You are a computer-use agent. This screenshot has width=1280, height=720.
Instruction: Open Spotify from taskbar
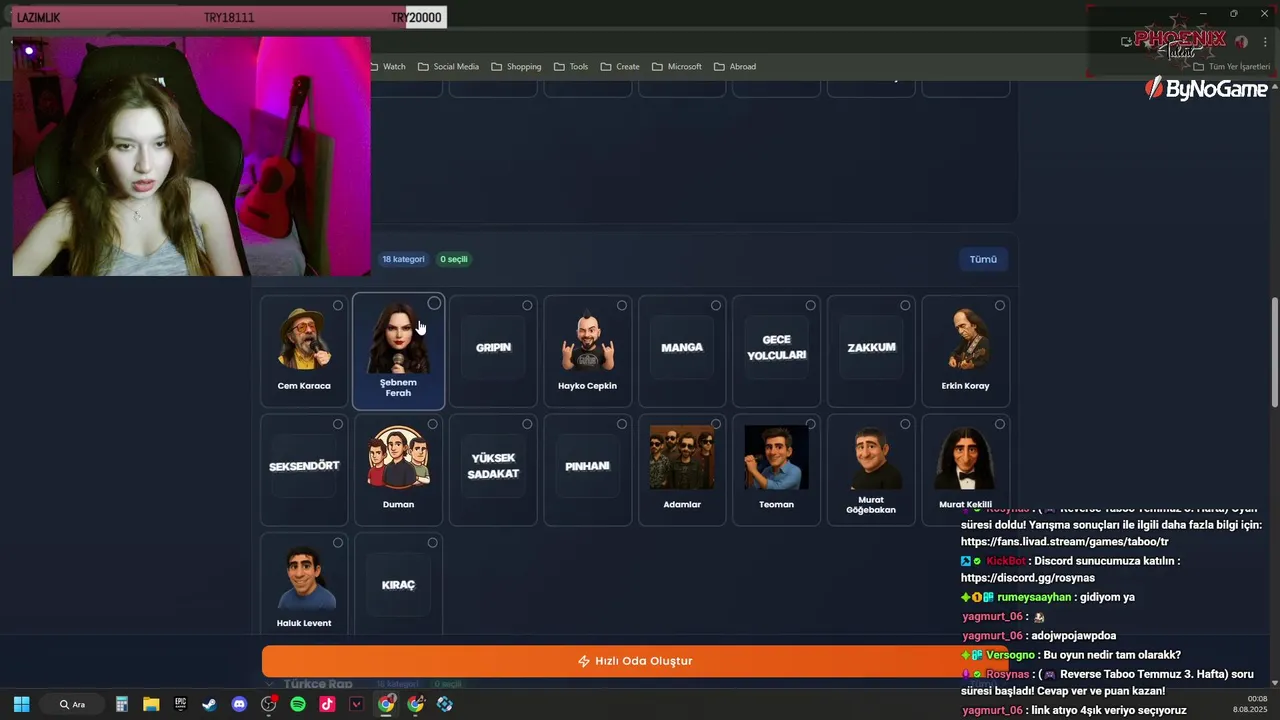click(x=298, y=704)
